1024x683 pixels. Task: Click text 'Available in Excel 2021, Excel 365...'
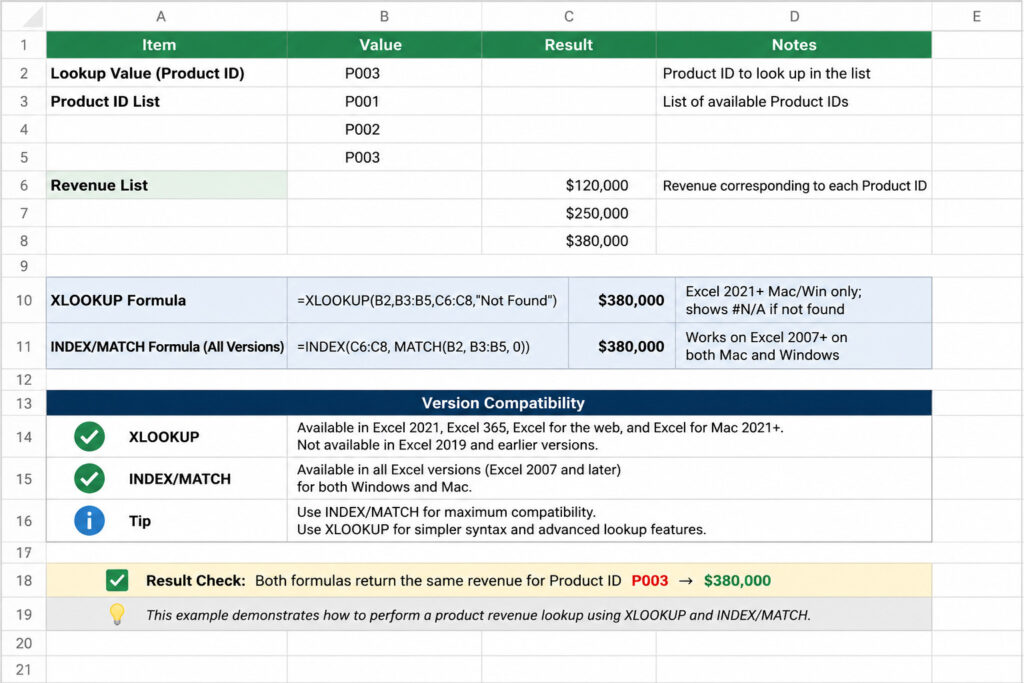(x=539, y=436)
